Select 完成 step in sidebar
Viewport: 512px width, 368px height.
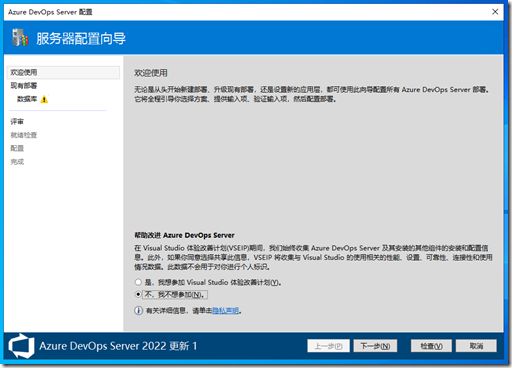17,162
